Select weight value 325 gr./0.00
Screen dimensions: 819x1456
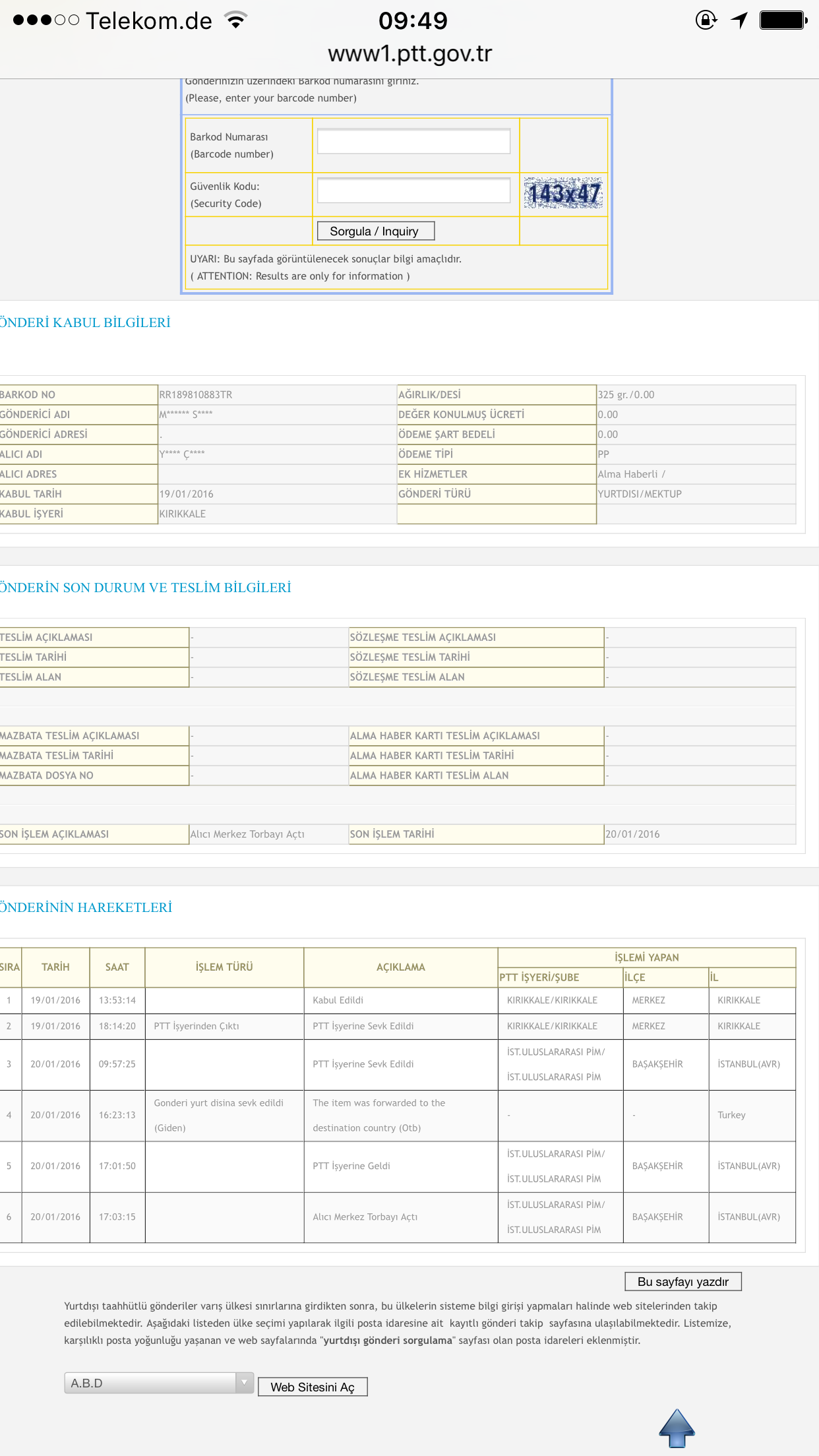(x=626, y=394)
